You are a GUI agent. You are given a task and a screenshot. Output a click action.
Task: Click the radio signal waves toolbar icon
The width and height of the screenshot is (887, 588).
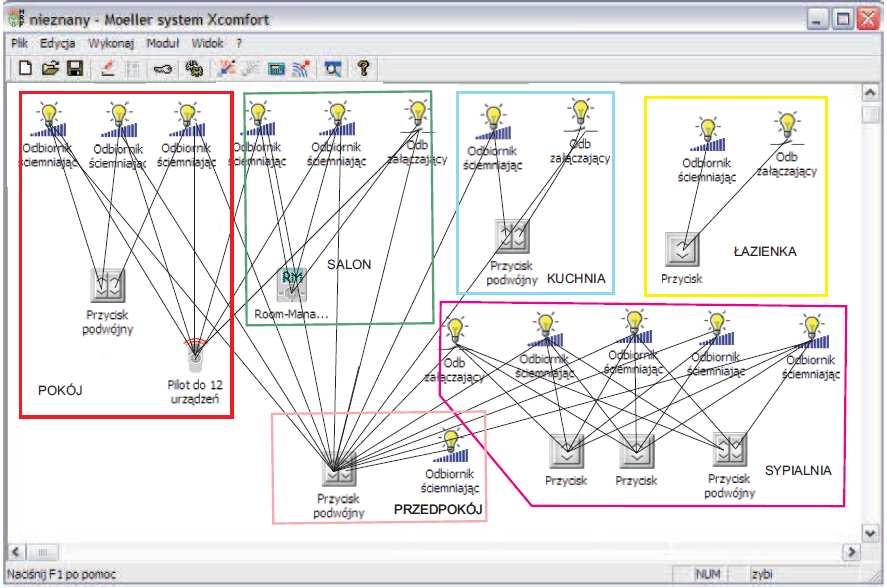302,69
